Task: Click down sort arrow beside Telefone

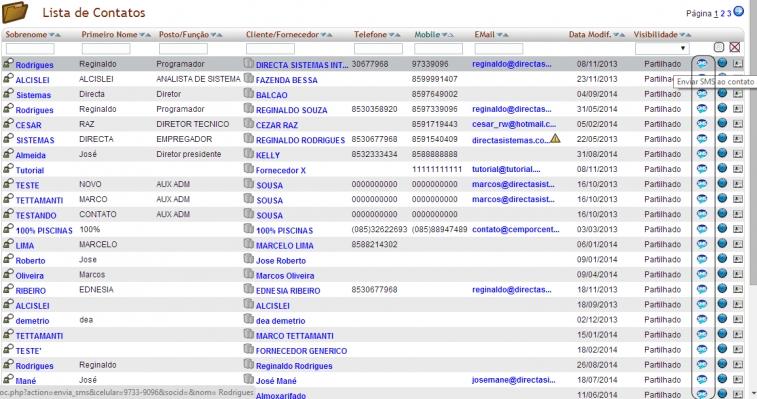Action: click(392, 35)
